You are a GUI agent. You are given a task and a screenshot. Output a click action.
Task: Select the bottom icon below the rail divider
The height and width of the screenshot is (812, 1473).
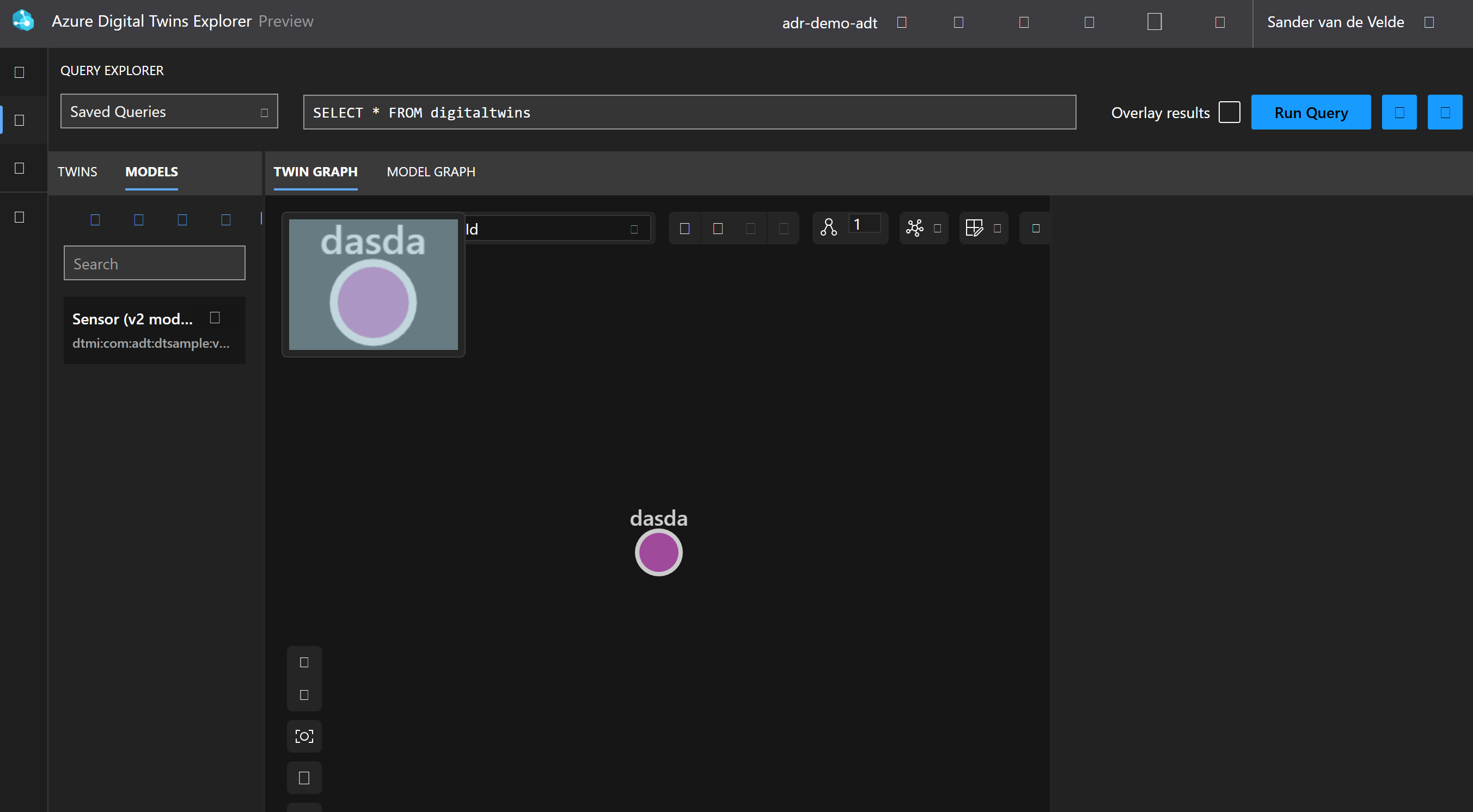coord(20,218)
